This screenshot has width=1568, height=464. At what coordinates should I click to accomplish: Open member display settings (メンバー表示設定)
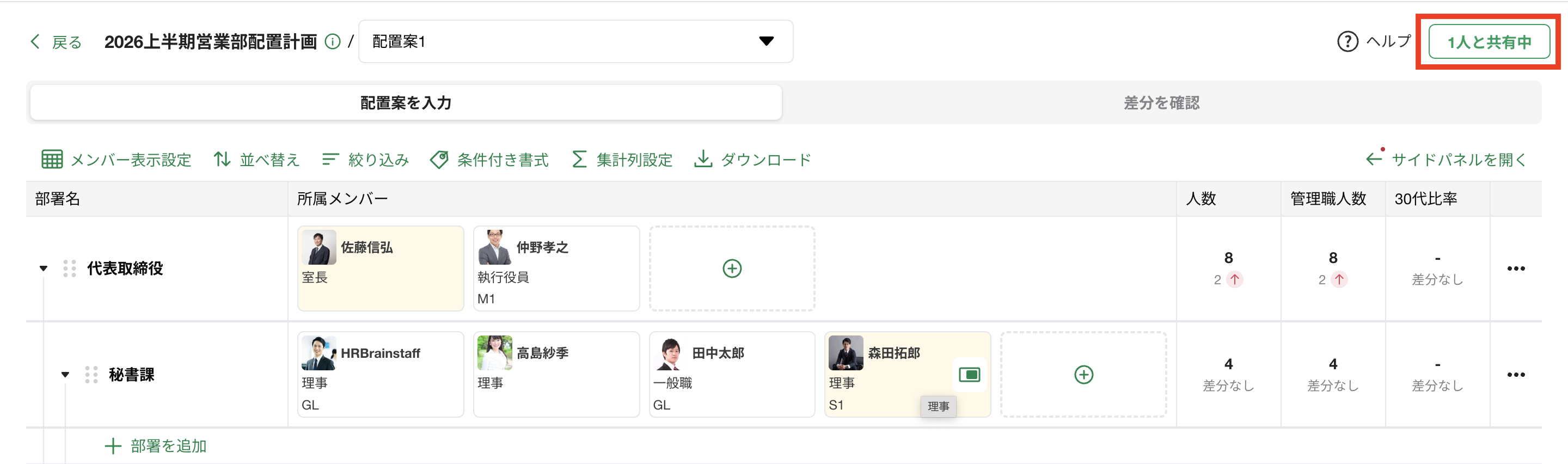(x=117, y=160)
